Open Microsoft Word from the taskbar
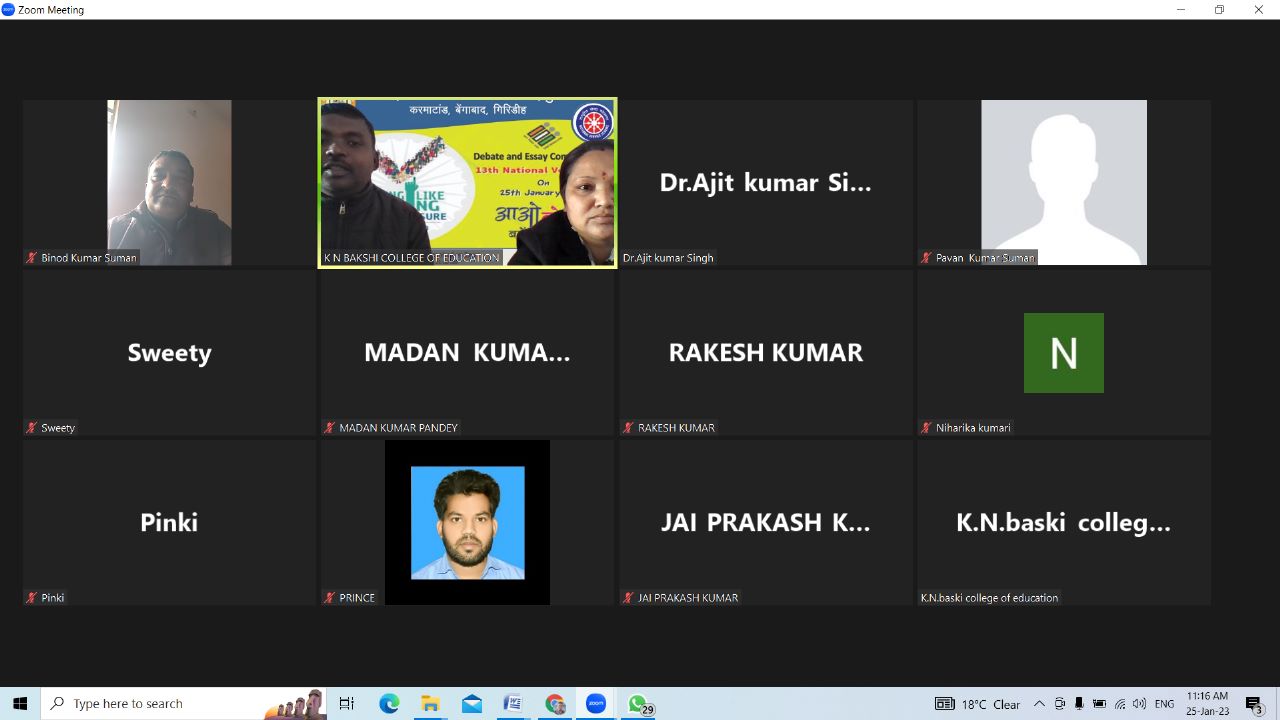Screen dimensions: 1280x720 (512, 704)
